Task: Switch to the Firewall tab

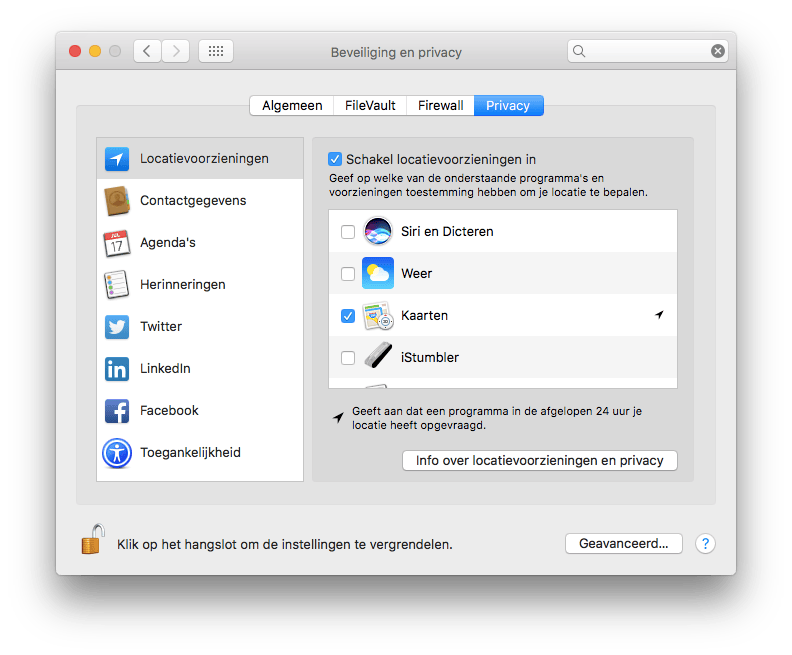Action: (x=440, y=106)
